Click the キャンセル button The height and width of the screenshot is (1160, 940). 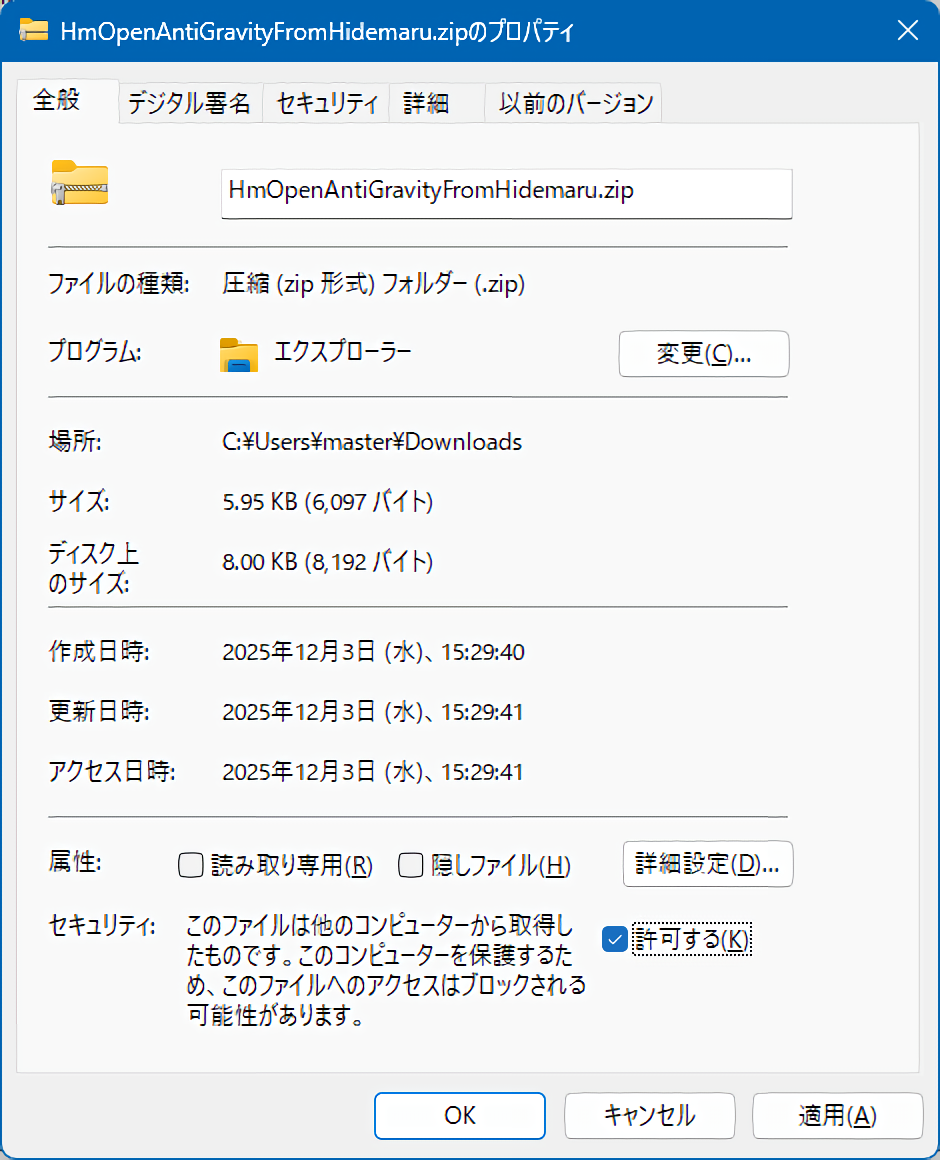(649, 1115)
